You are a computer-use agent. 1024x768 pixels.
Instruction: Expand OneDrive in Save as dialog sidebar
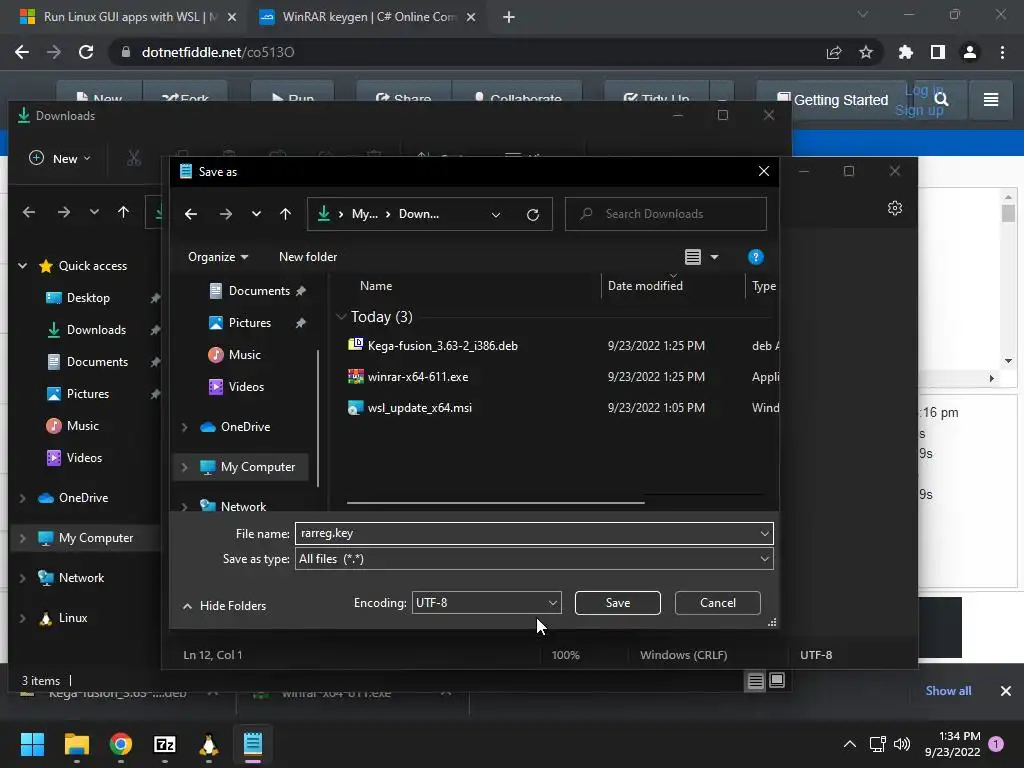click(184, 427)
